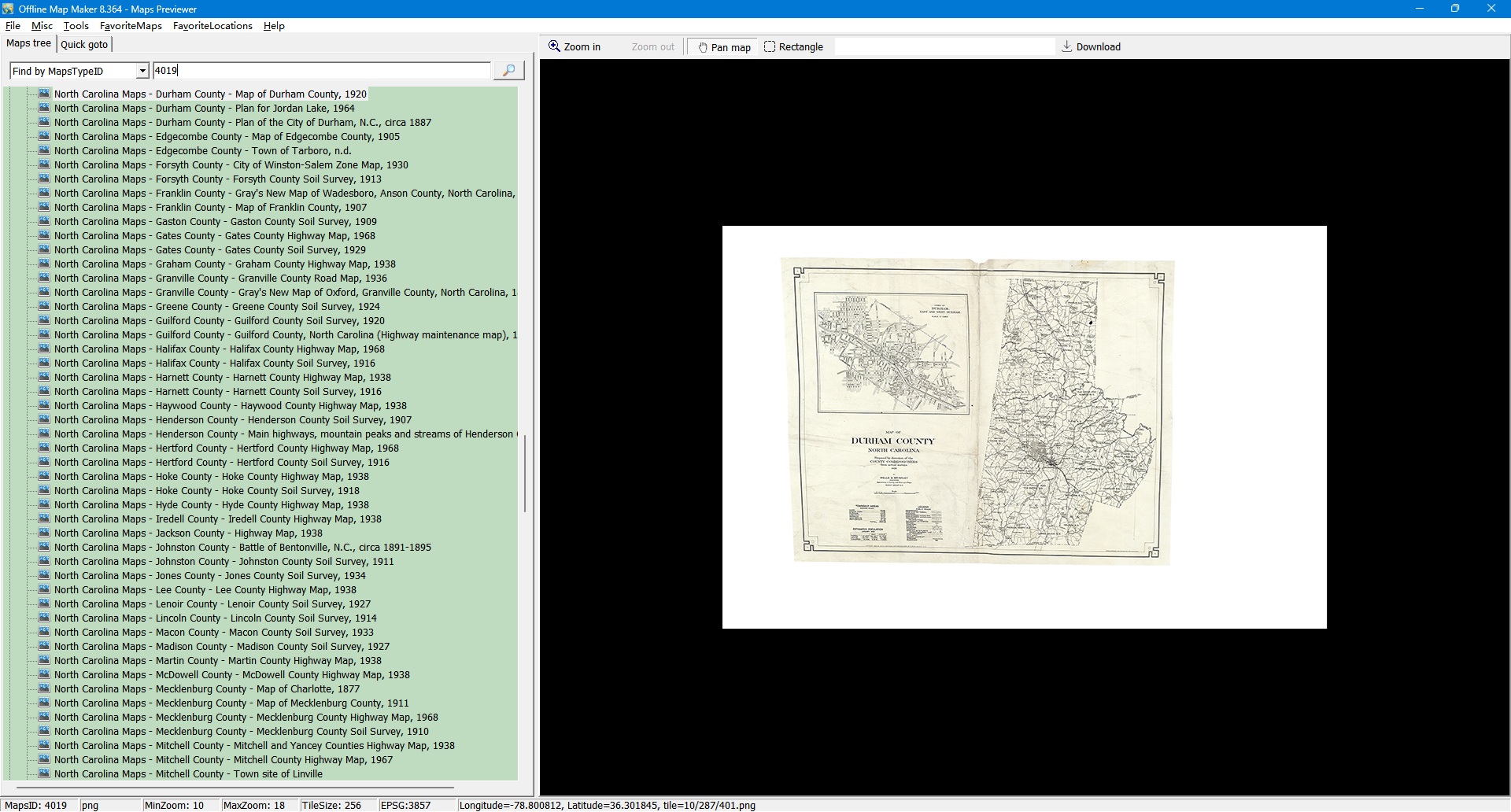Click the maps tree vertical scrollbar
Image resolution: width=1511 pixels, height=812 pixels.
525,472
